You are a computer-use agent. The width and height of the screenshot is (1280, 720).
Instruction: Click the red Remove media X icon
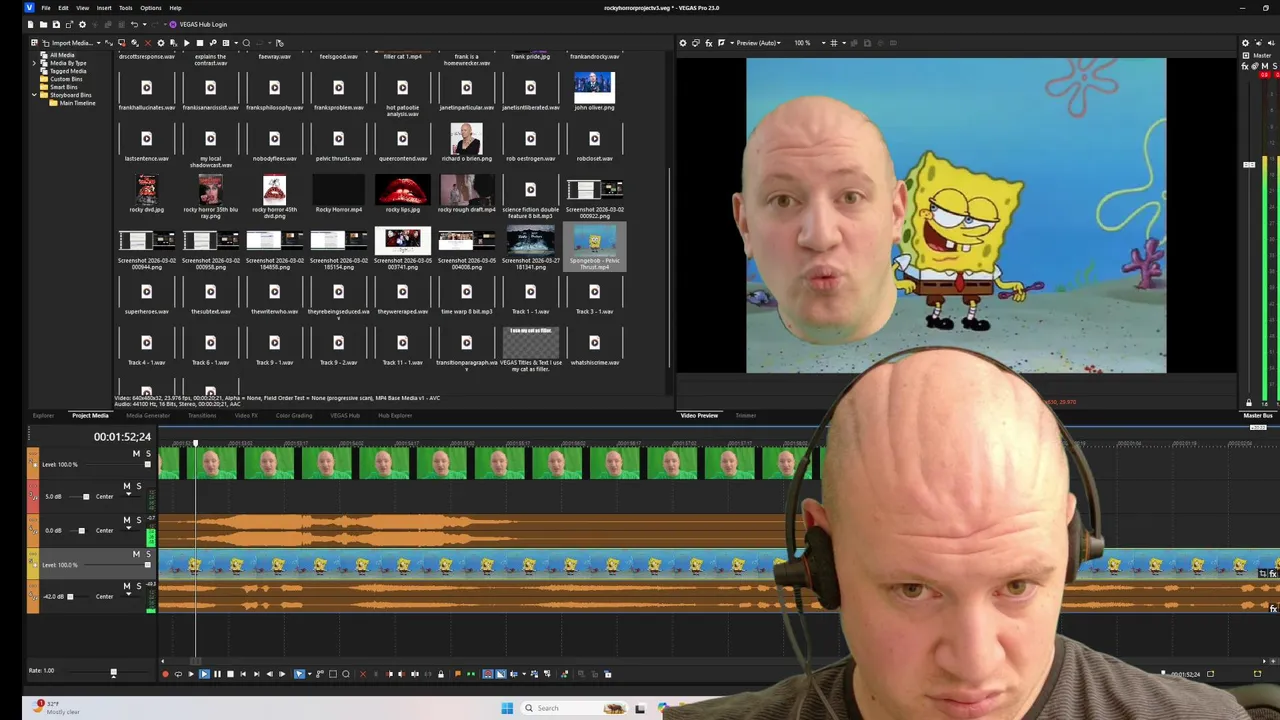point(148,43)
